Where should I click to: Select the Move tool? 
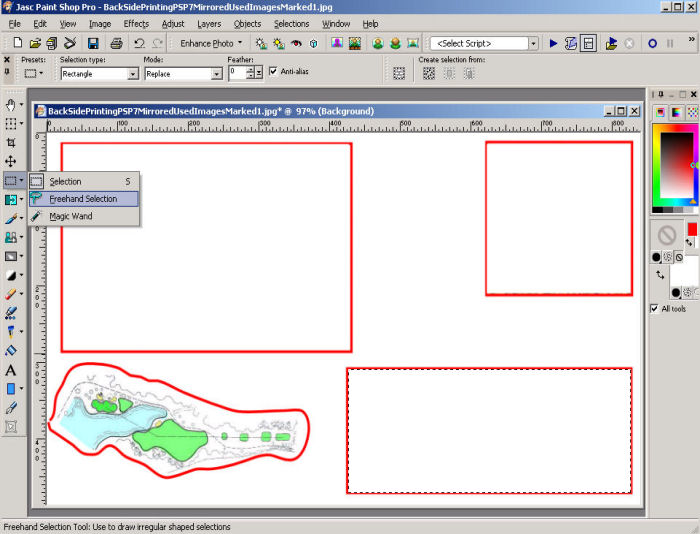pos(11,161)
